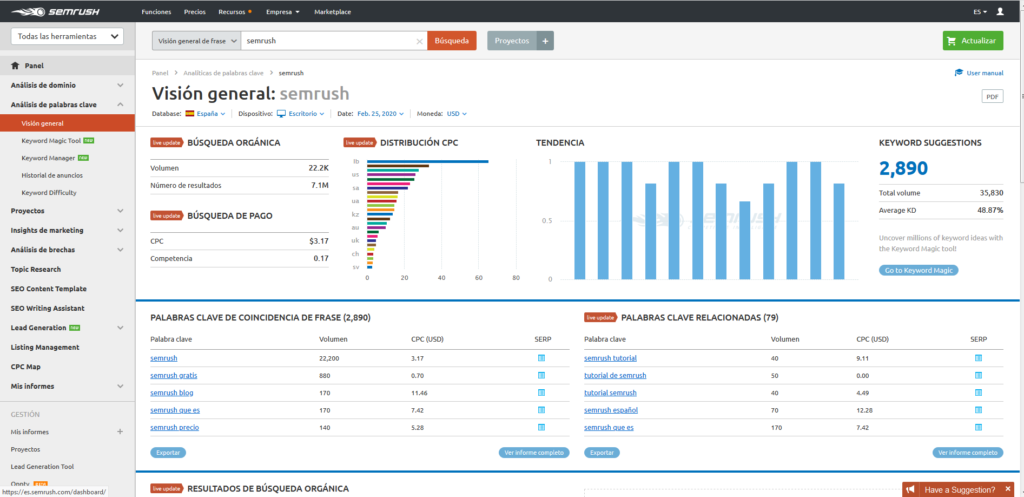Open the date picker Feb. 25, 2020
The width and height of the screenshot is (1024, 497).
tap(380, 114)
